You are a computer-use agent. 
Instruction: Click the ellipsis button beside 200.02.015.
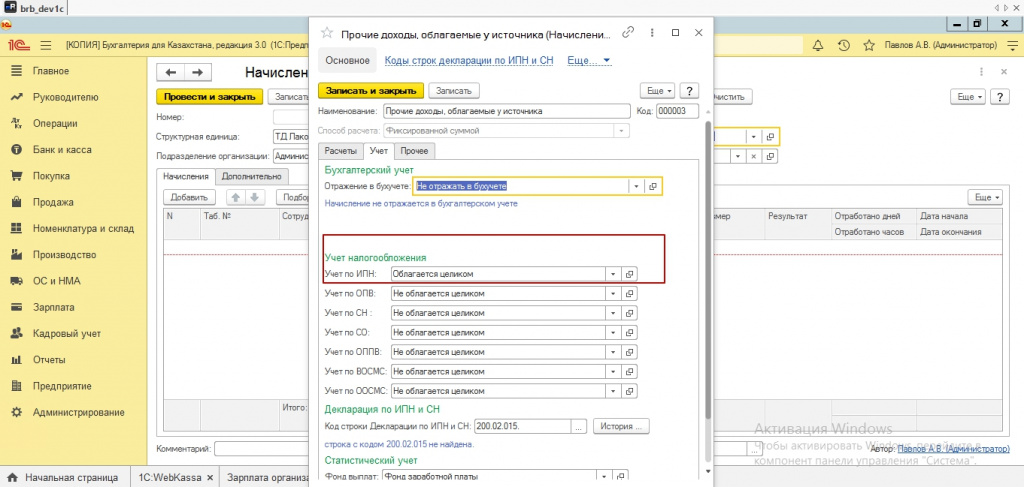(579, 426)
